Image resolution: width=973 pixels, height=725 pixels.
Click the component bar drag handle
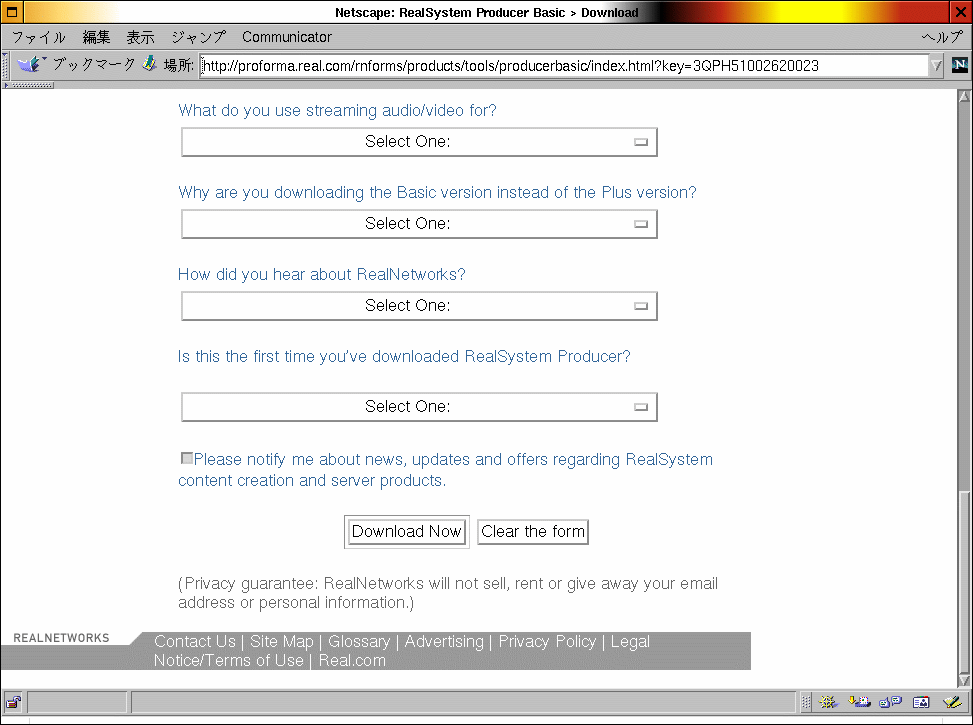[x=806, y=702]
